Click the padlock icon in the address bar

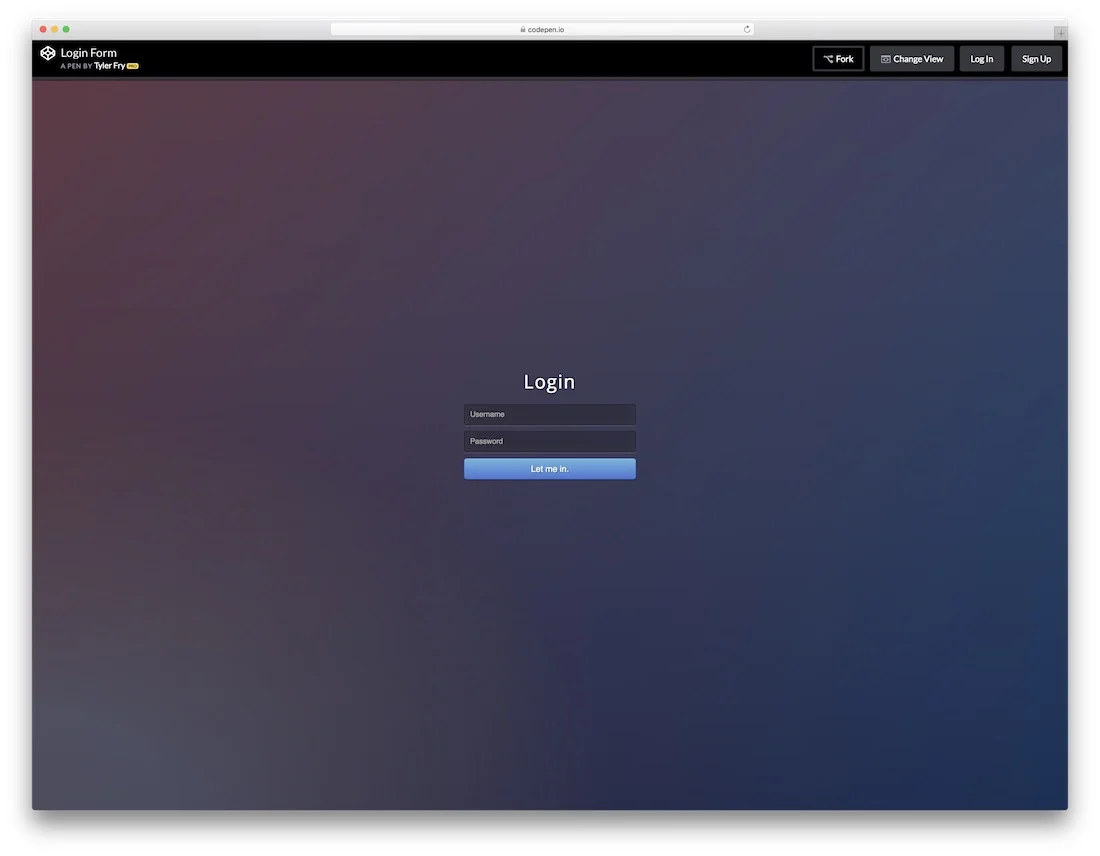click(x=521, y=29)
